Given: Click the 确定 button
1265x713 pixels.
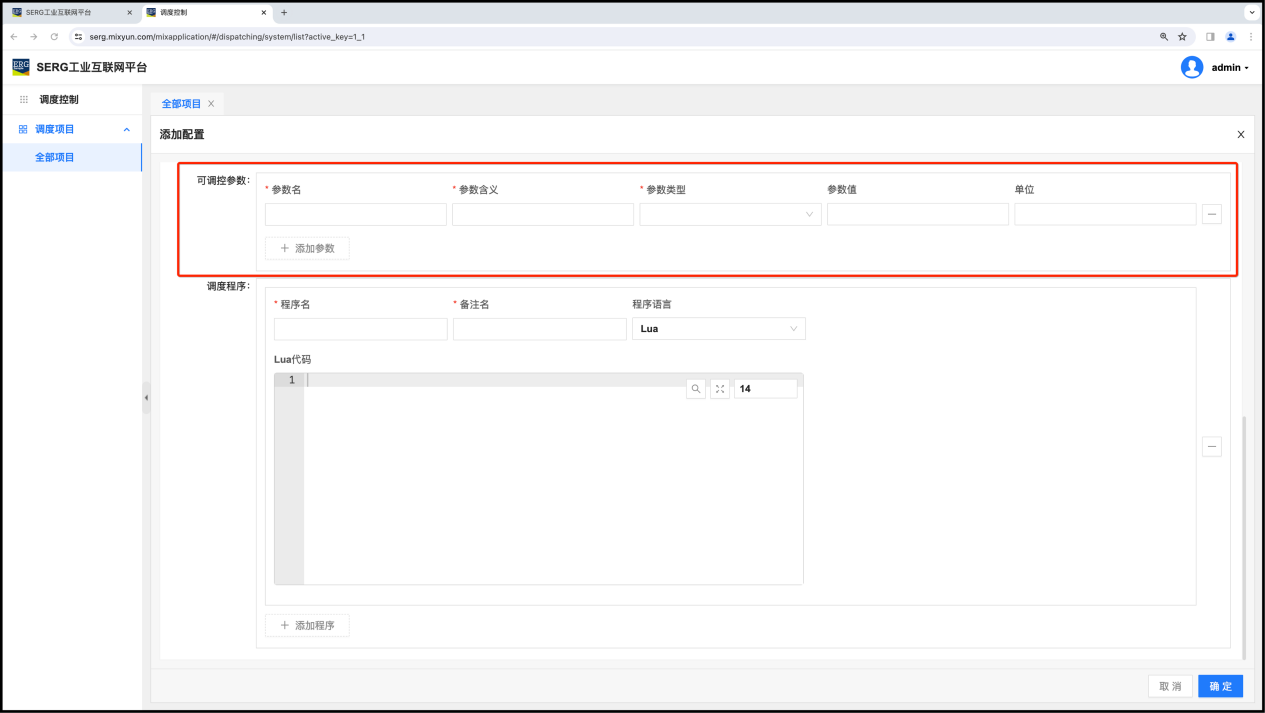Looking at the screenshot, I should [x=1220, y=686].
